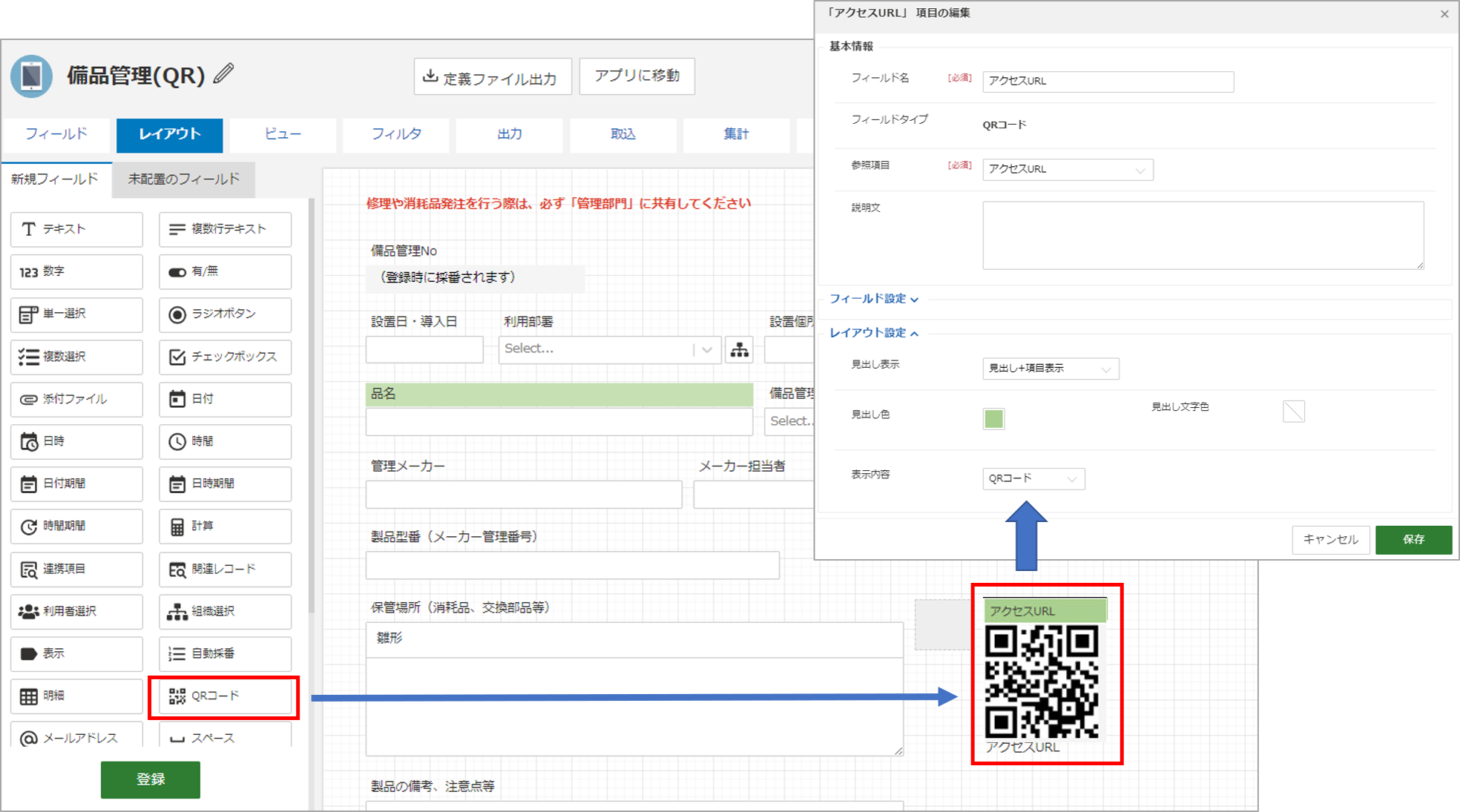The width and height of the screenshot is (1460, 812).
Task: Add a 時間 field
Action: coord(225,441)
